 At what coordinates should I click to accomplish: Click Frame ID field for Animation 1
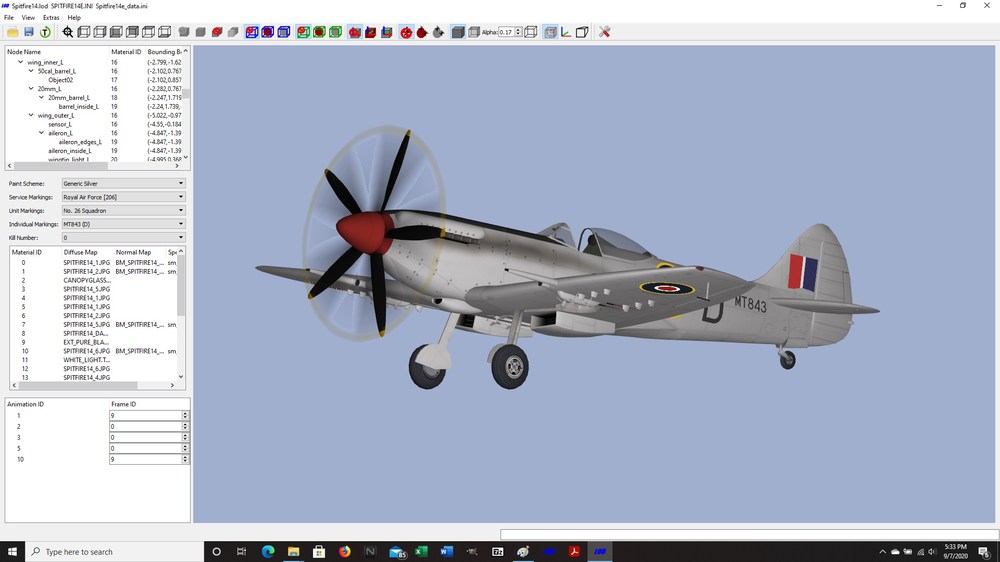[x=145, y=415]
